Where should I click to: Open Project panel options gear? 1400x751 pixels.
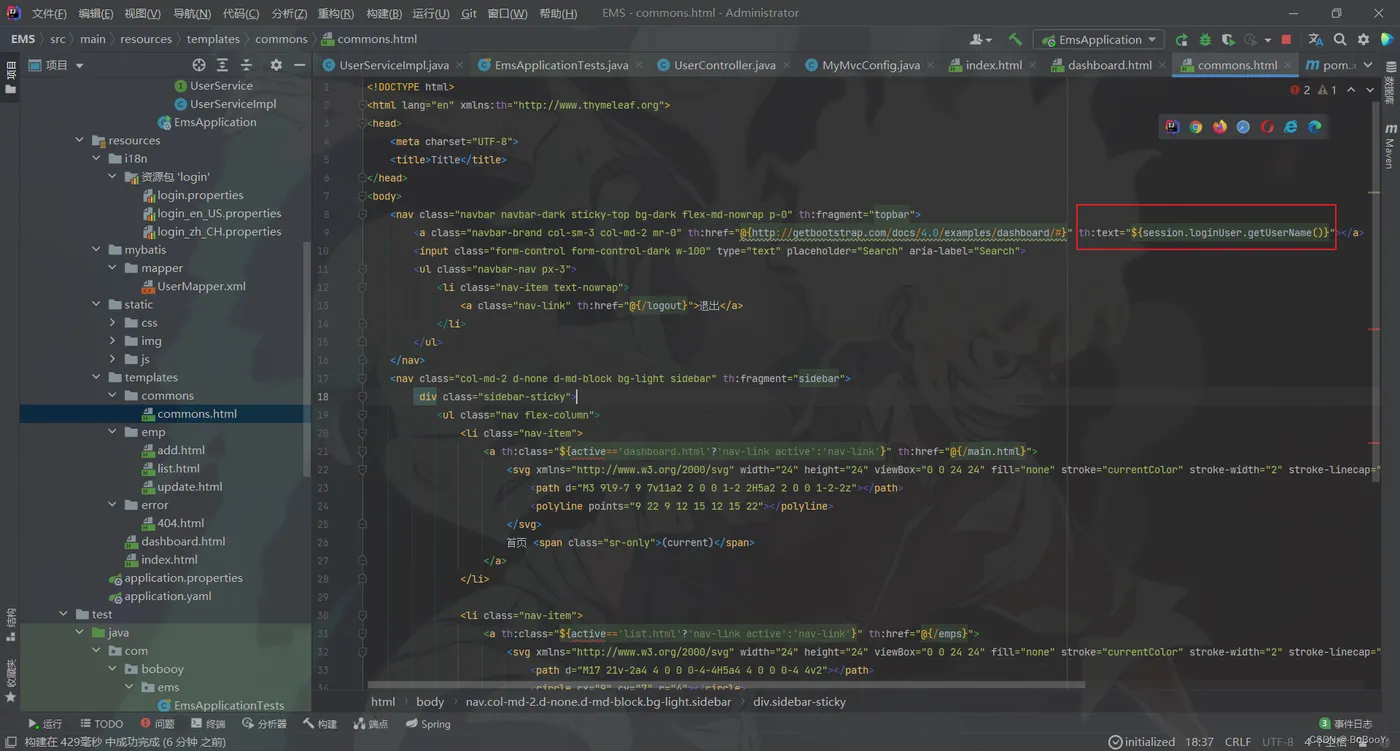pyautogui.click(x=276, y=65)
